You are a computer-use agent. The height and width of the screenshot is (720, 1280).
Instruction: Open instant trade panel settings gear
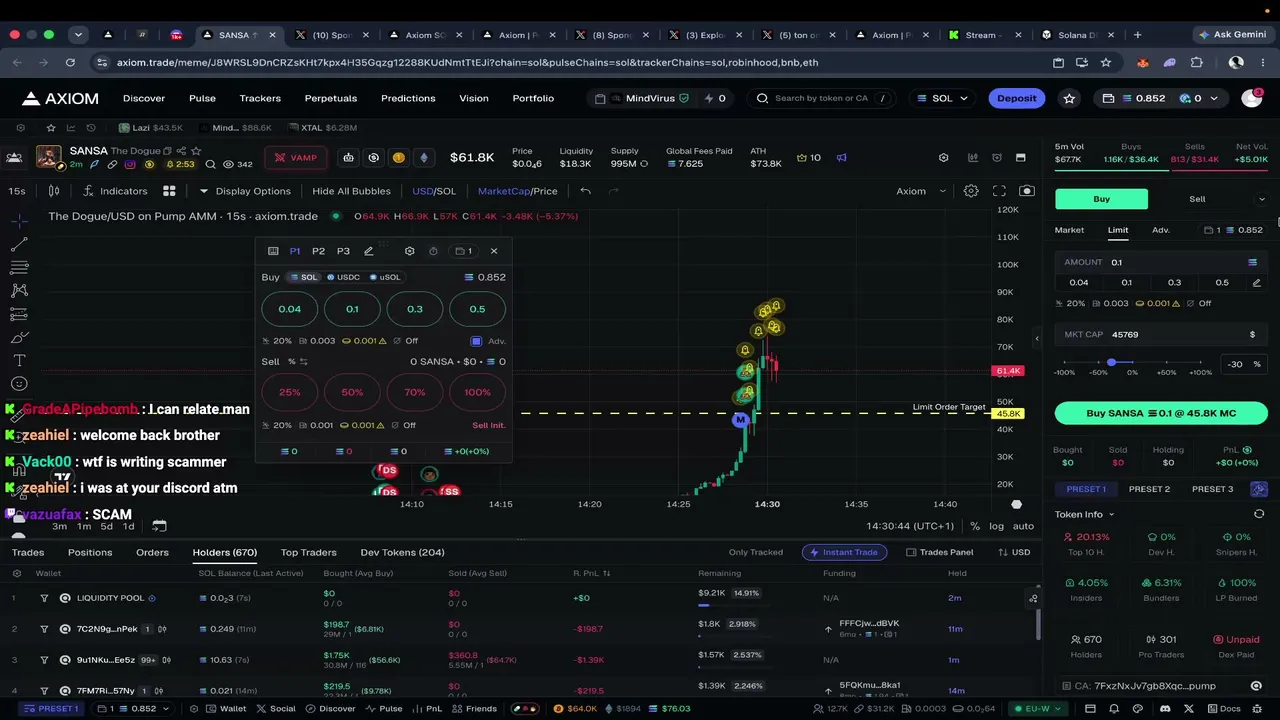point(409,251)
